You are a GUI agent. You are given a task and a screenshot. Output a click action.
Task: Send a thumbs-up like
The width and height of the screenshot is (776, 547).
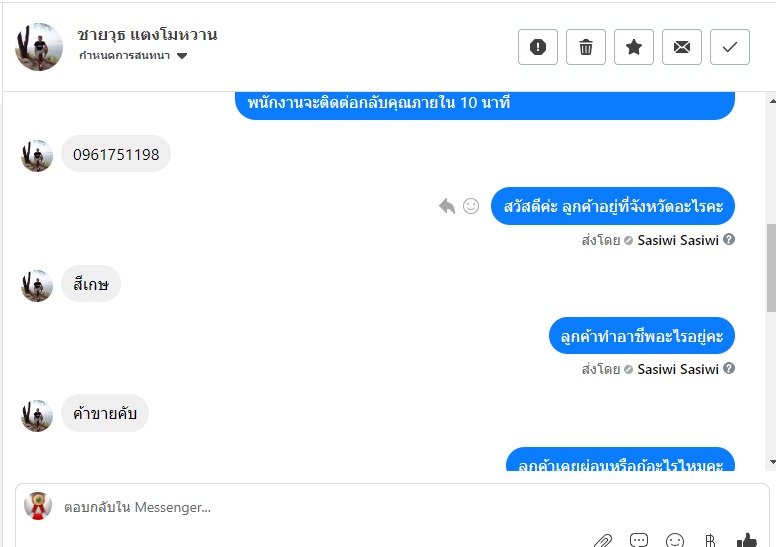tap(746, 541)
